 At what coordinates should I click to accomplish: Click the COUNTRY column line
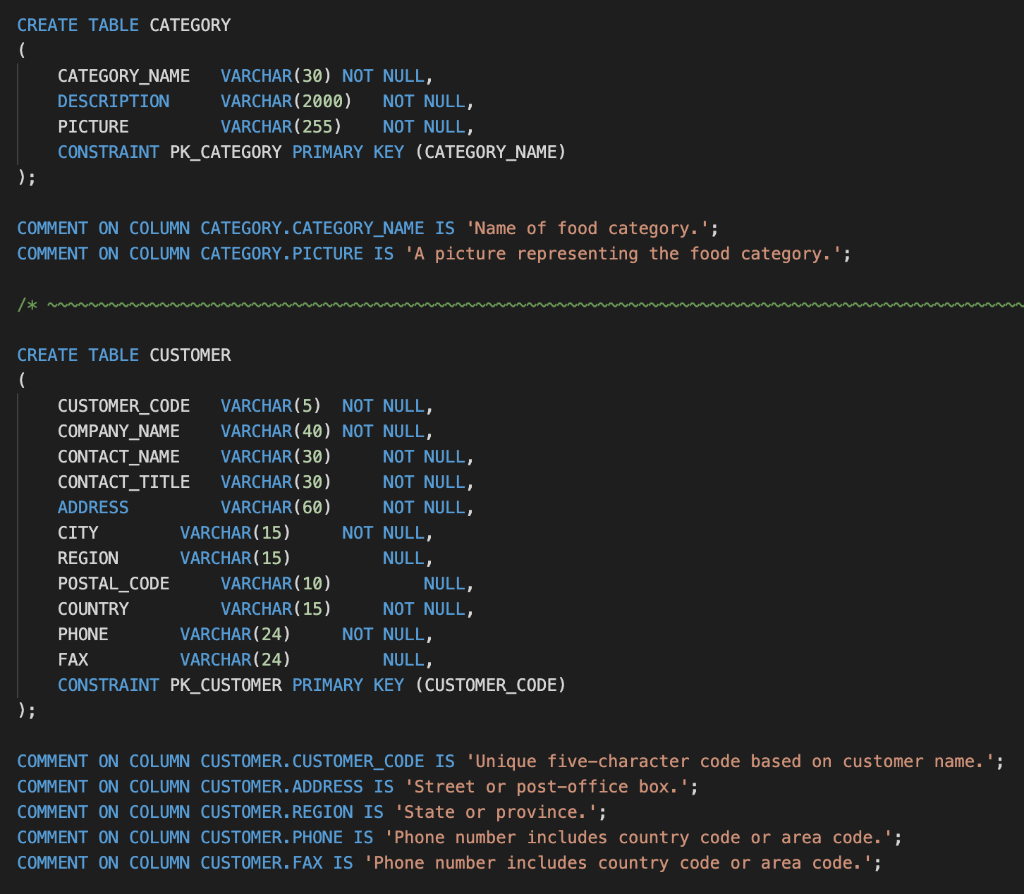[93, 608]
